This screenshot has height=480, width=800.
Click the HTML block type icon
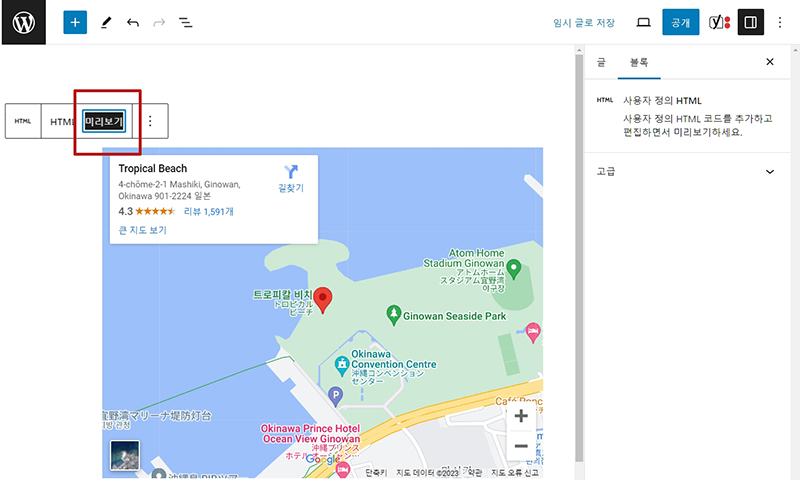[x=23, y=121]
